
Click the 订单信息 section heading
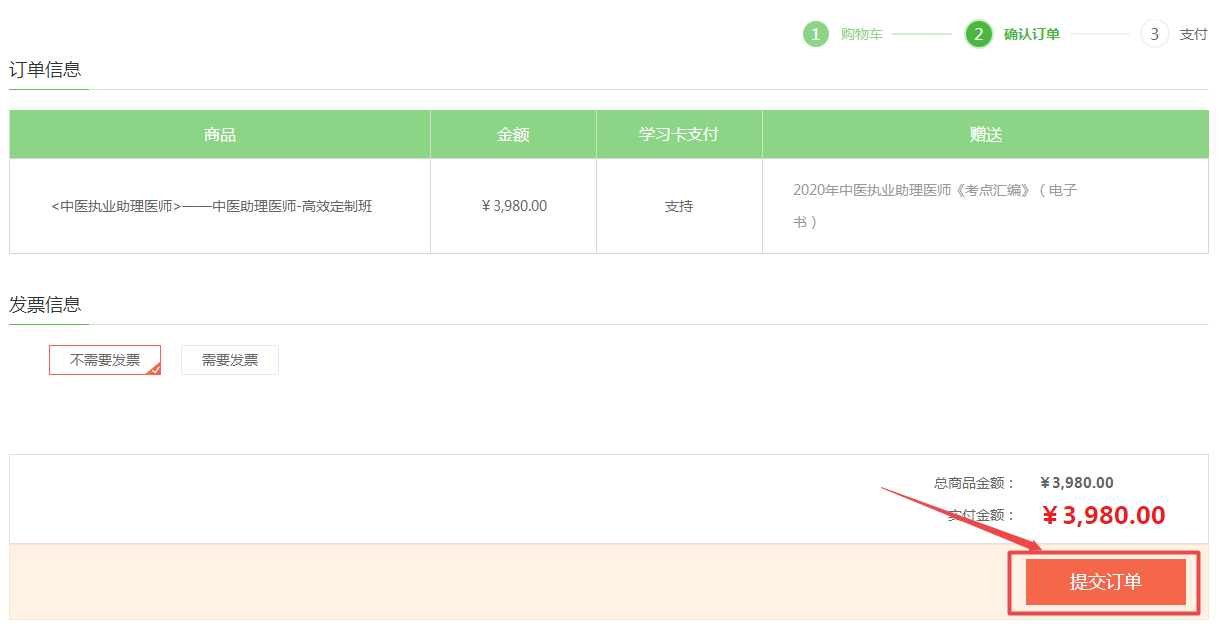coord(45,70)
